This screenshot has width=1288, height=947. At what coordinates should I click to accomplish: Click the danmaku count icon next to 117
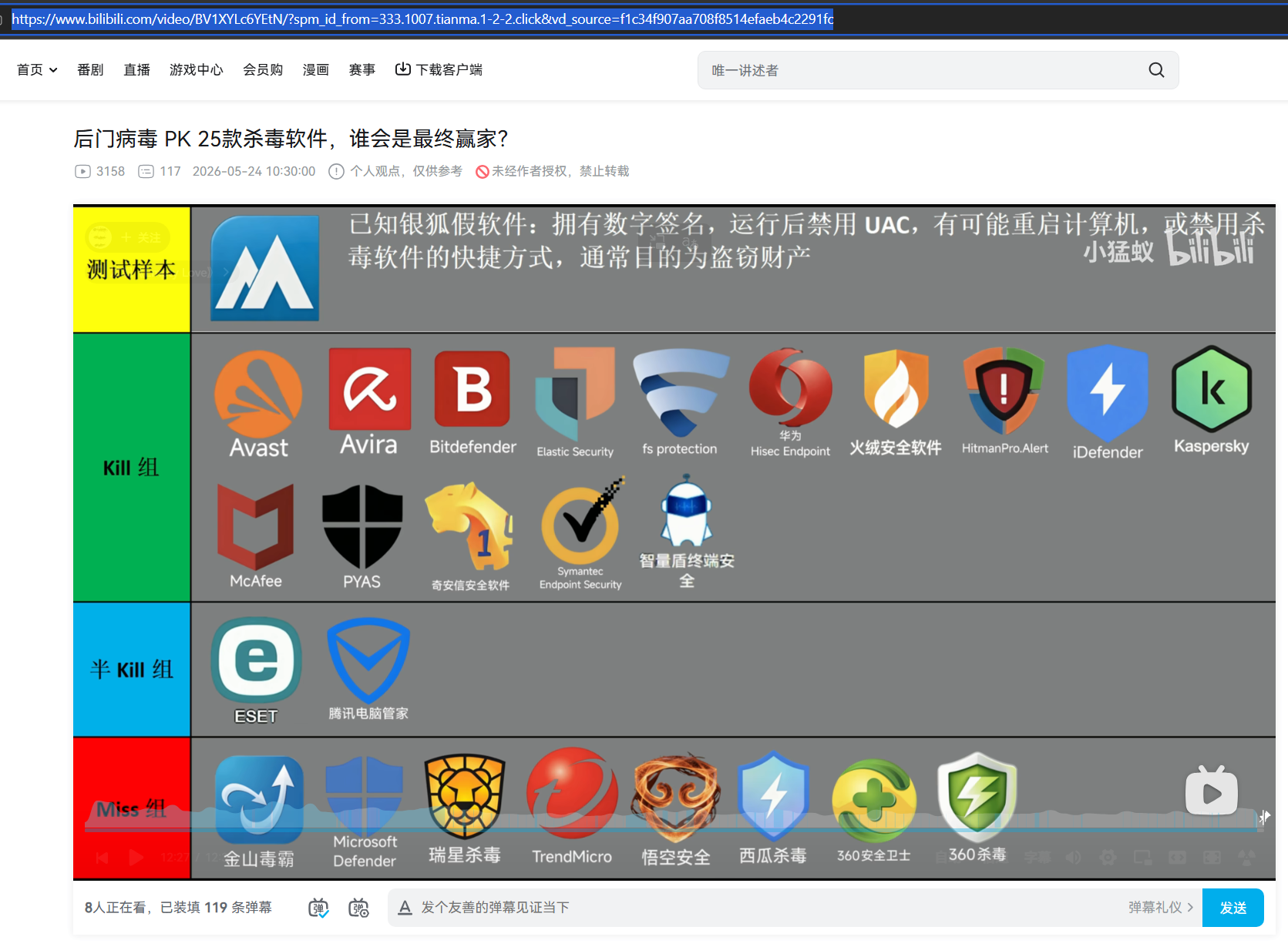click(x=146, y=171)
